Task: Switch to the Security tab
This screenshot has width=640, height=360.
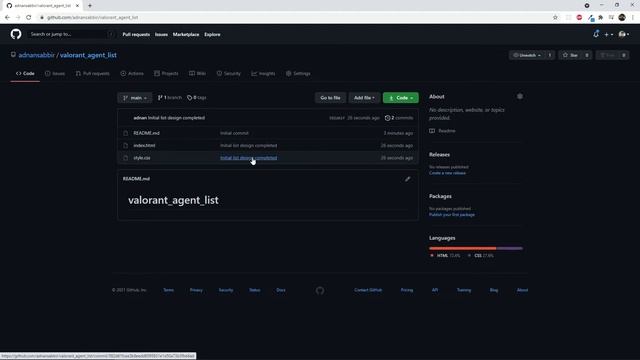Action: tap(229, 73)
